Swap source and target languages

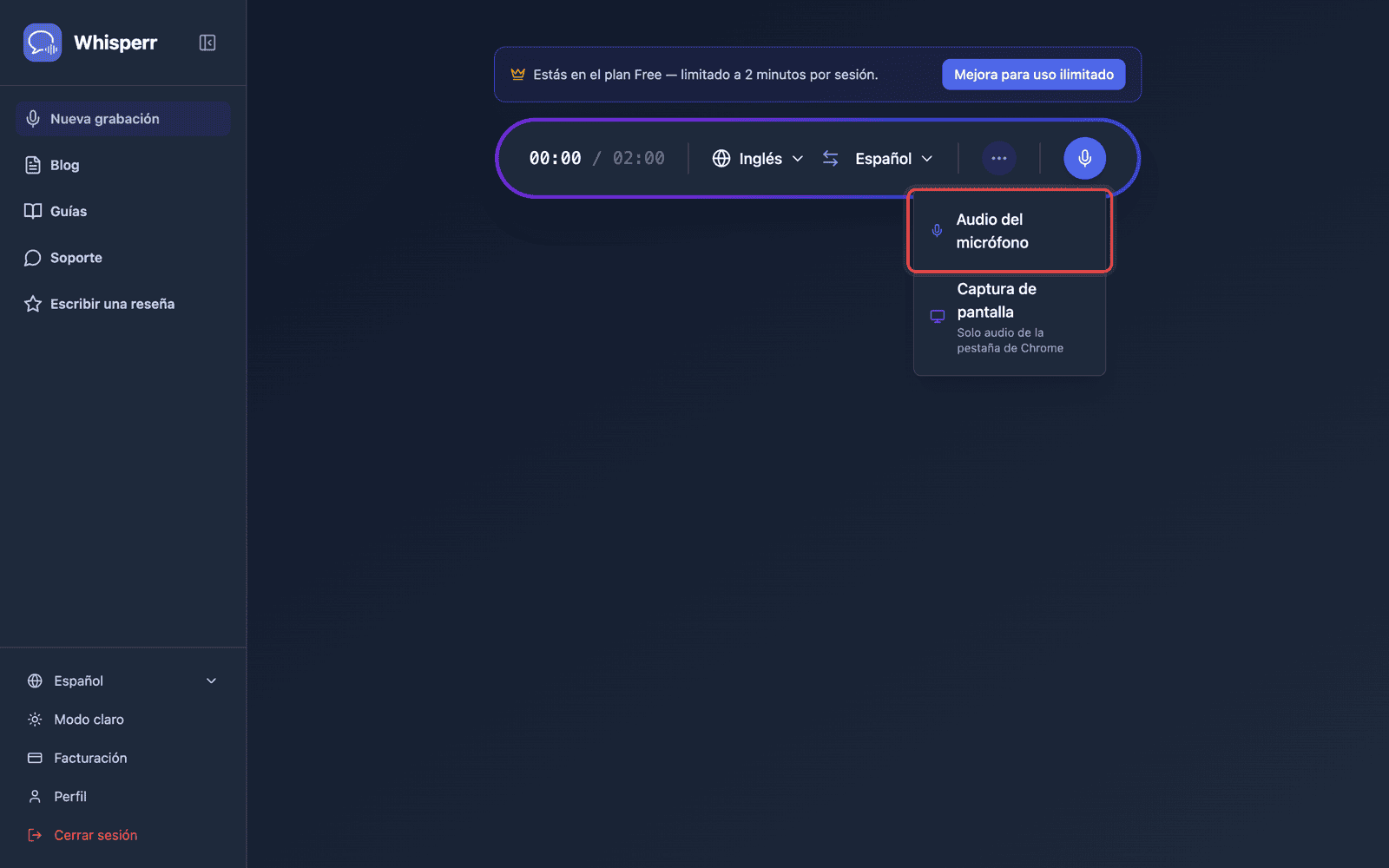click(x=831, y=159)
